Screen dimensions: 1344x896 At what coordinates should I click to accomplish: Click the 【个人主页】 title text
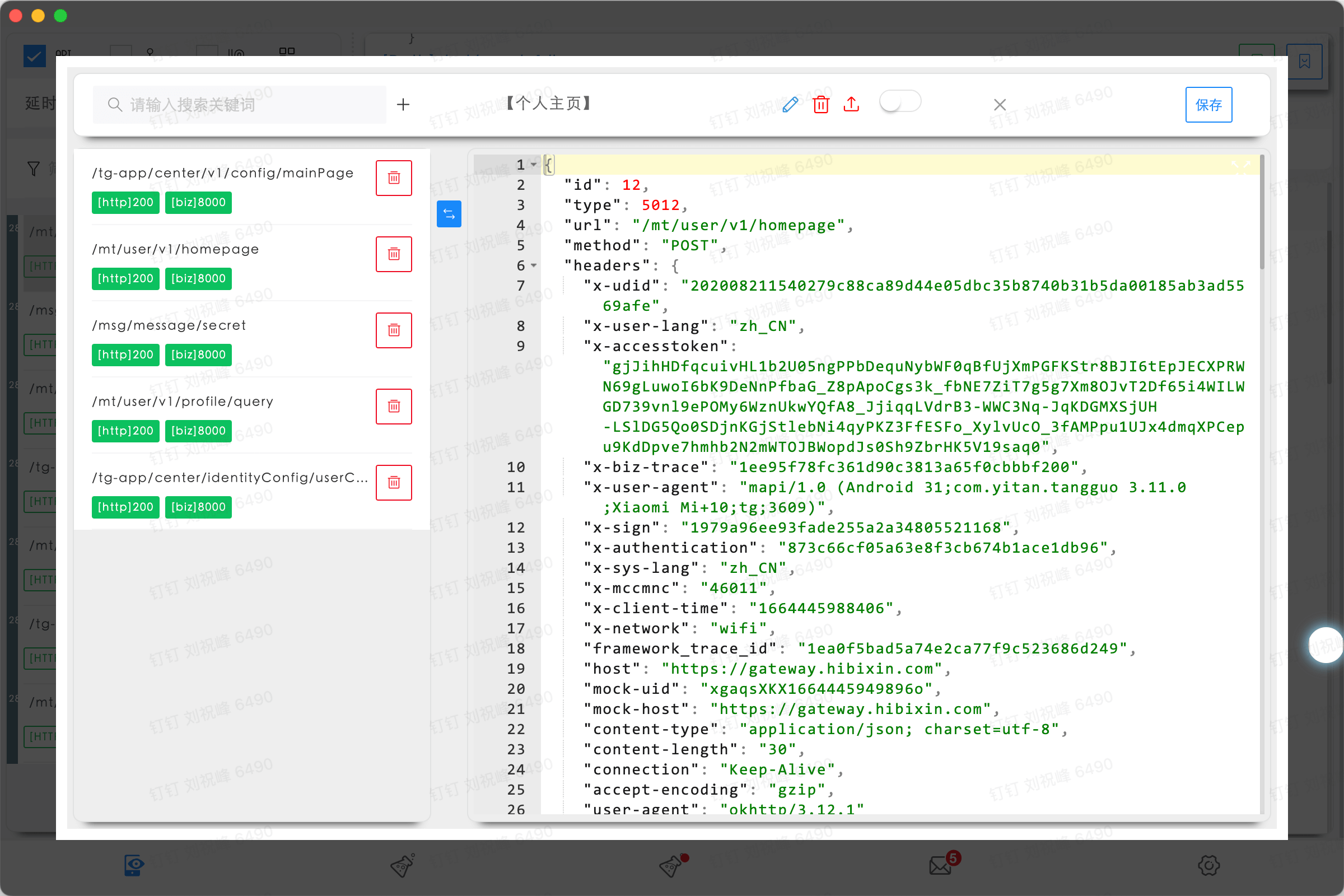(549, 104)
